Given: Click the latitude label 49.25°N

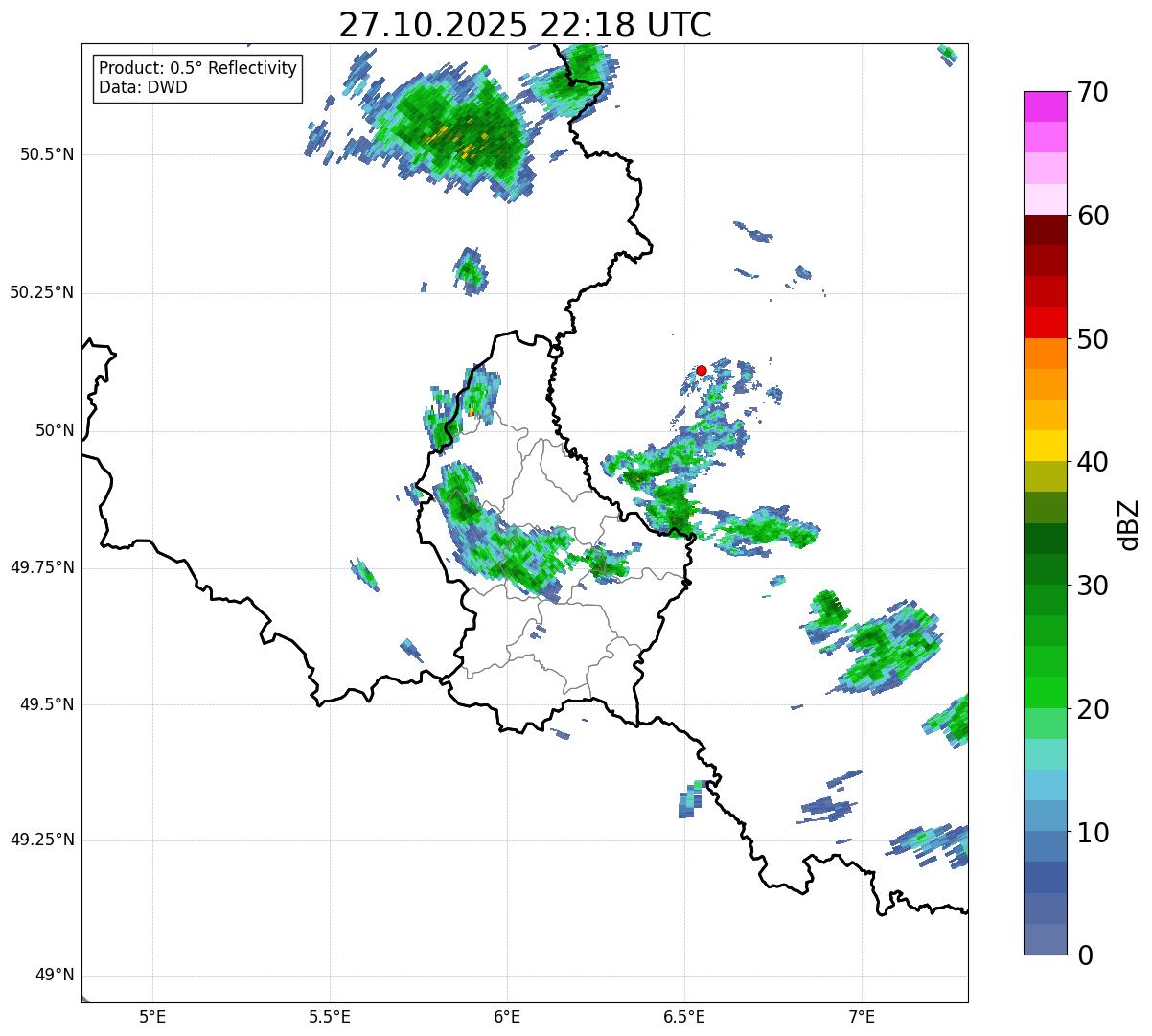Looking at the screenshot, I should [41, 840].
